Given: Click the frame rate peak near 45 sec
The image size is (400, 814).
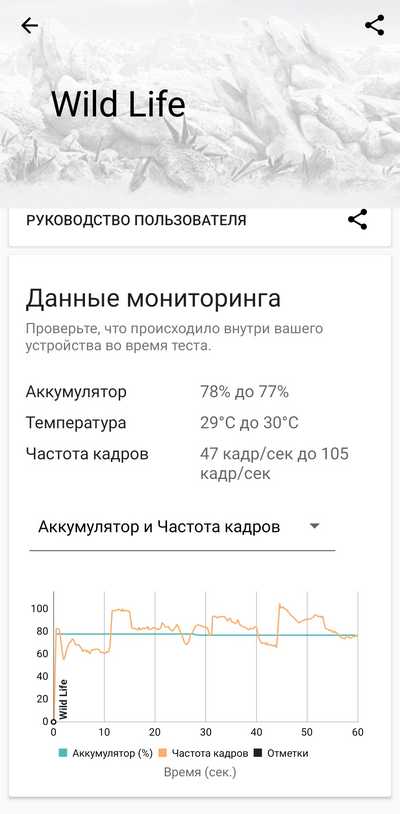Looking at the screenshot, I should (280, 604).
